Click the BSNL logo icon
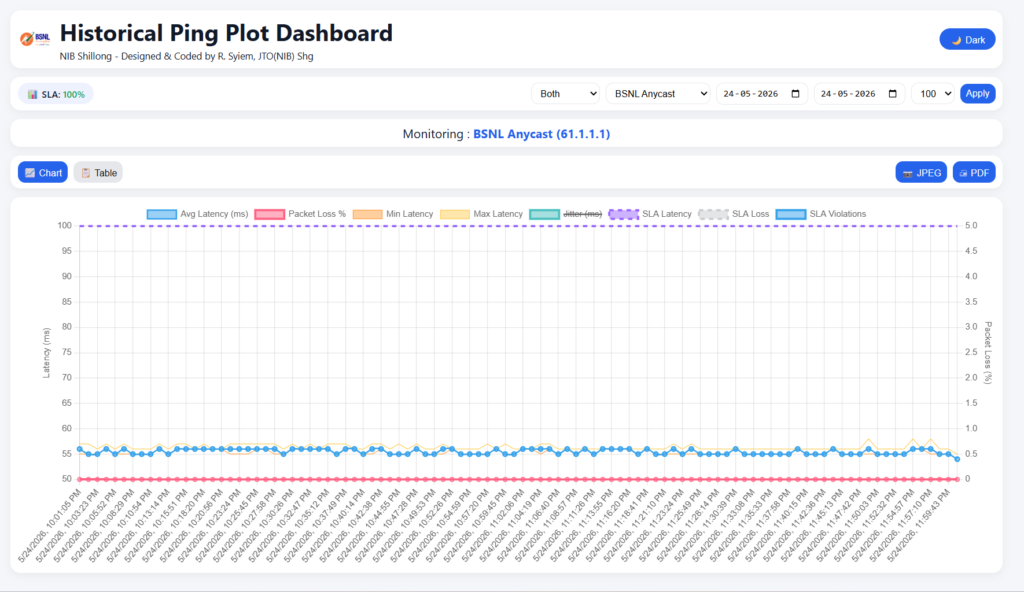Viewport: 1024px width, 592px height. pos(35,39)
